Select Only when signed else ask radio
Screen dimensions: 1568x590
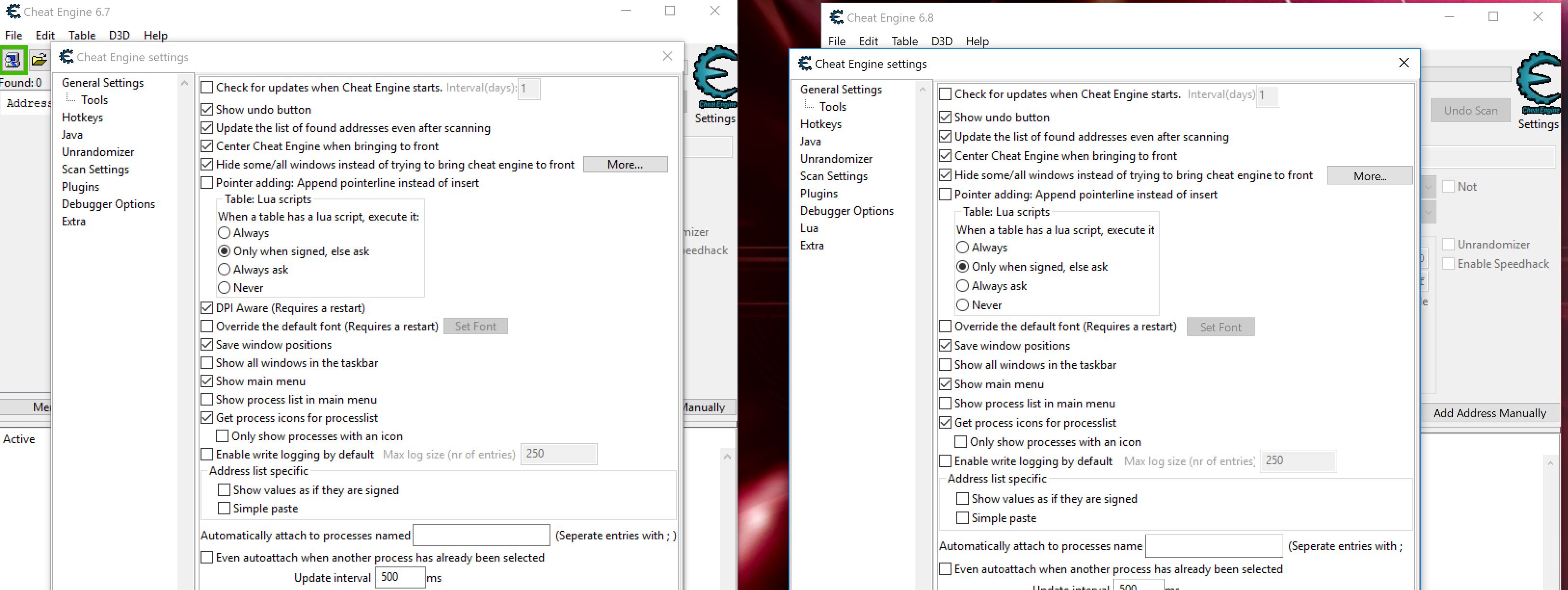click(963, 266)
